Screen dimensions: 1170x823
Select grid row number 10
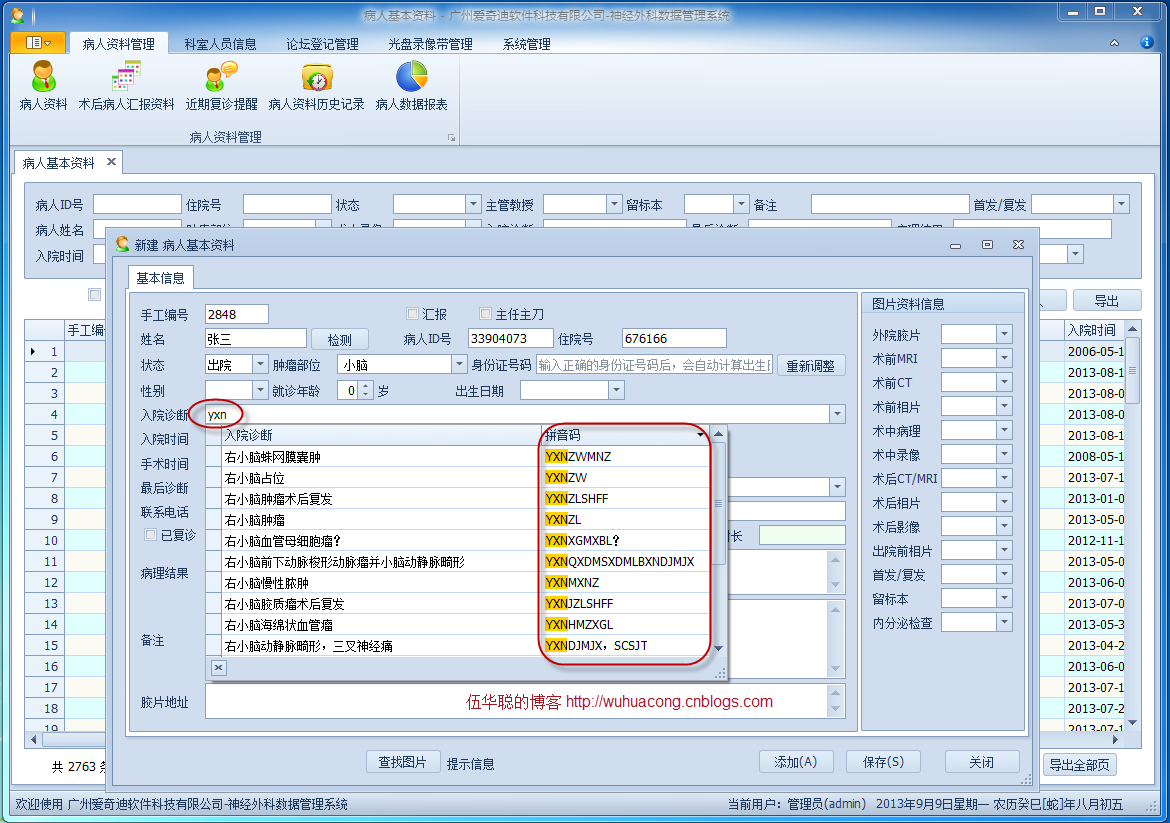(x=45, y=540)
